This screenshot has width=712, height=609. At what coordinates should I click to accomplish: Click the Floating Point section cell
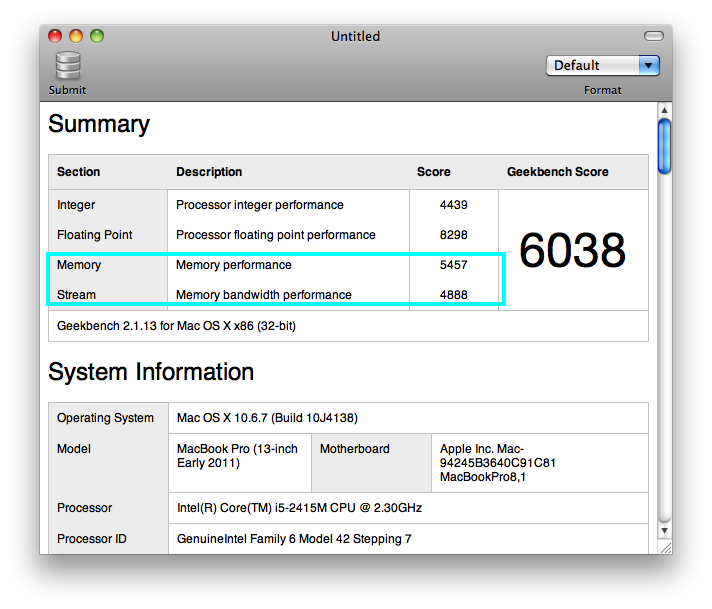94,235
